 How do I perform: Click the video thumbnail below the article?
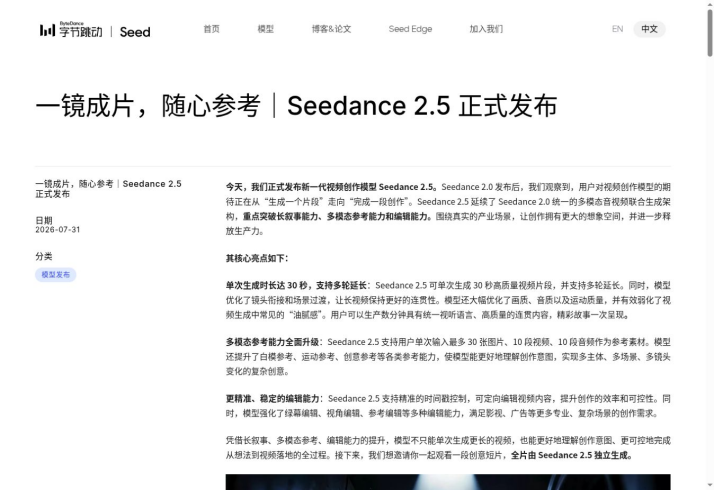click(448, 482)
